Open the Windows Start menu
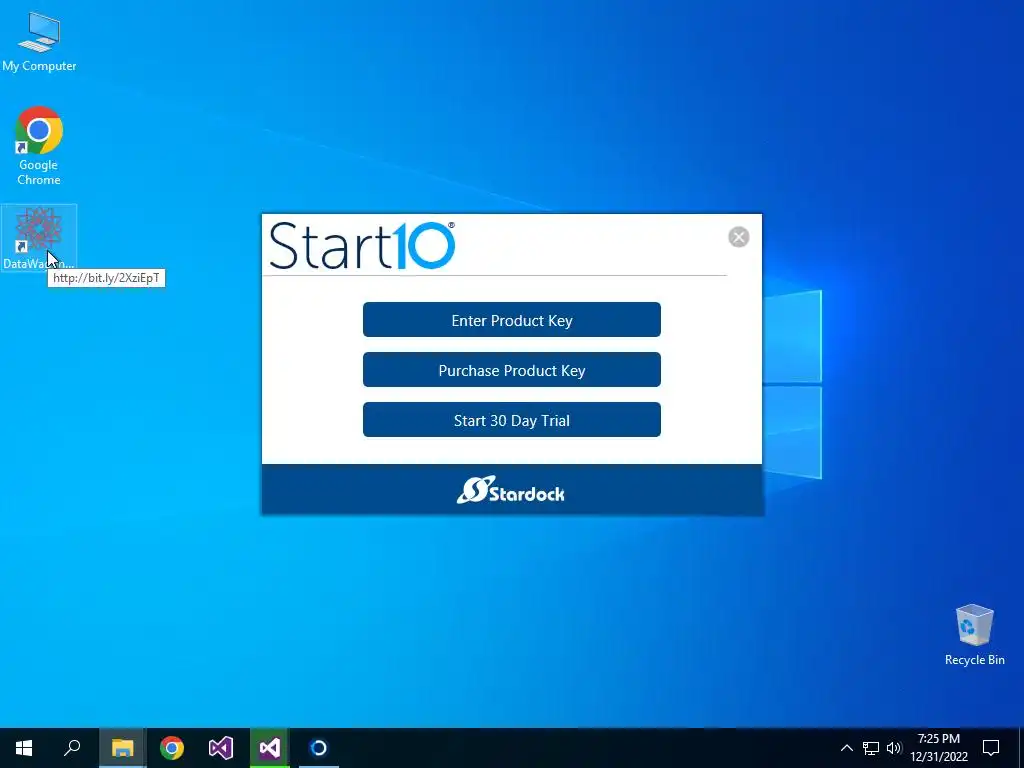 (x=24, y=748)
